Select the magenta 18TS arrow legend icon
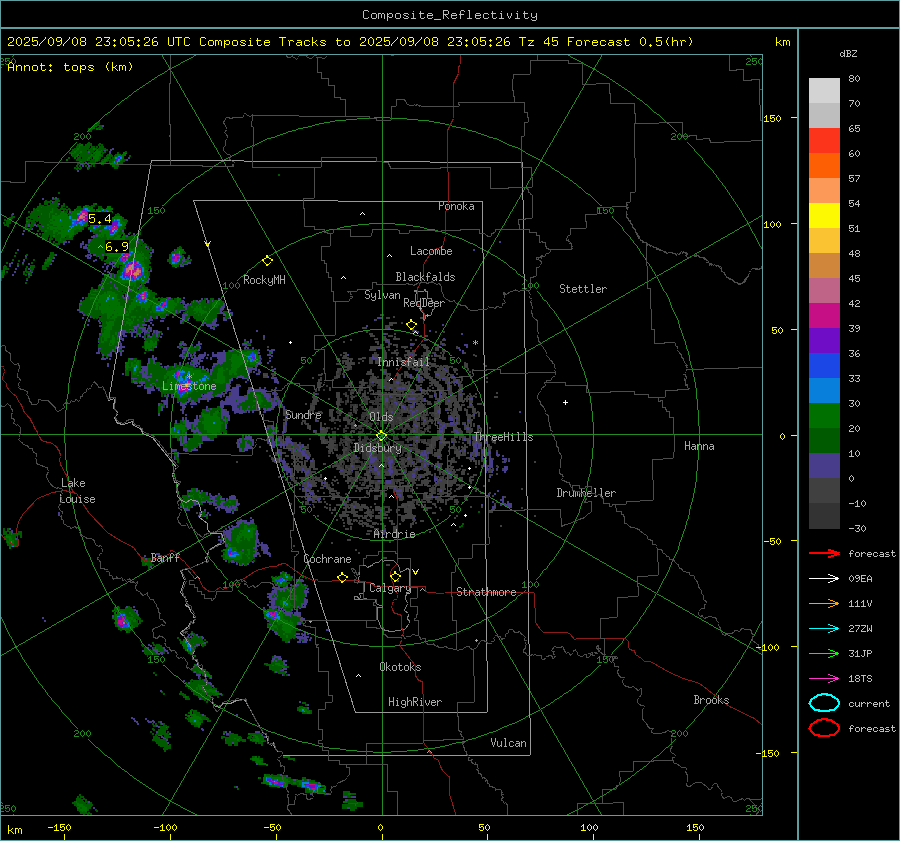The width and height of the screenshot is (900, 841). (x=824, y=679)
